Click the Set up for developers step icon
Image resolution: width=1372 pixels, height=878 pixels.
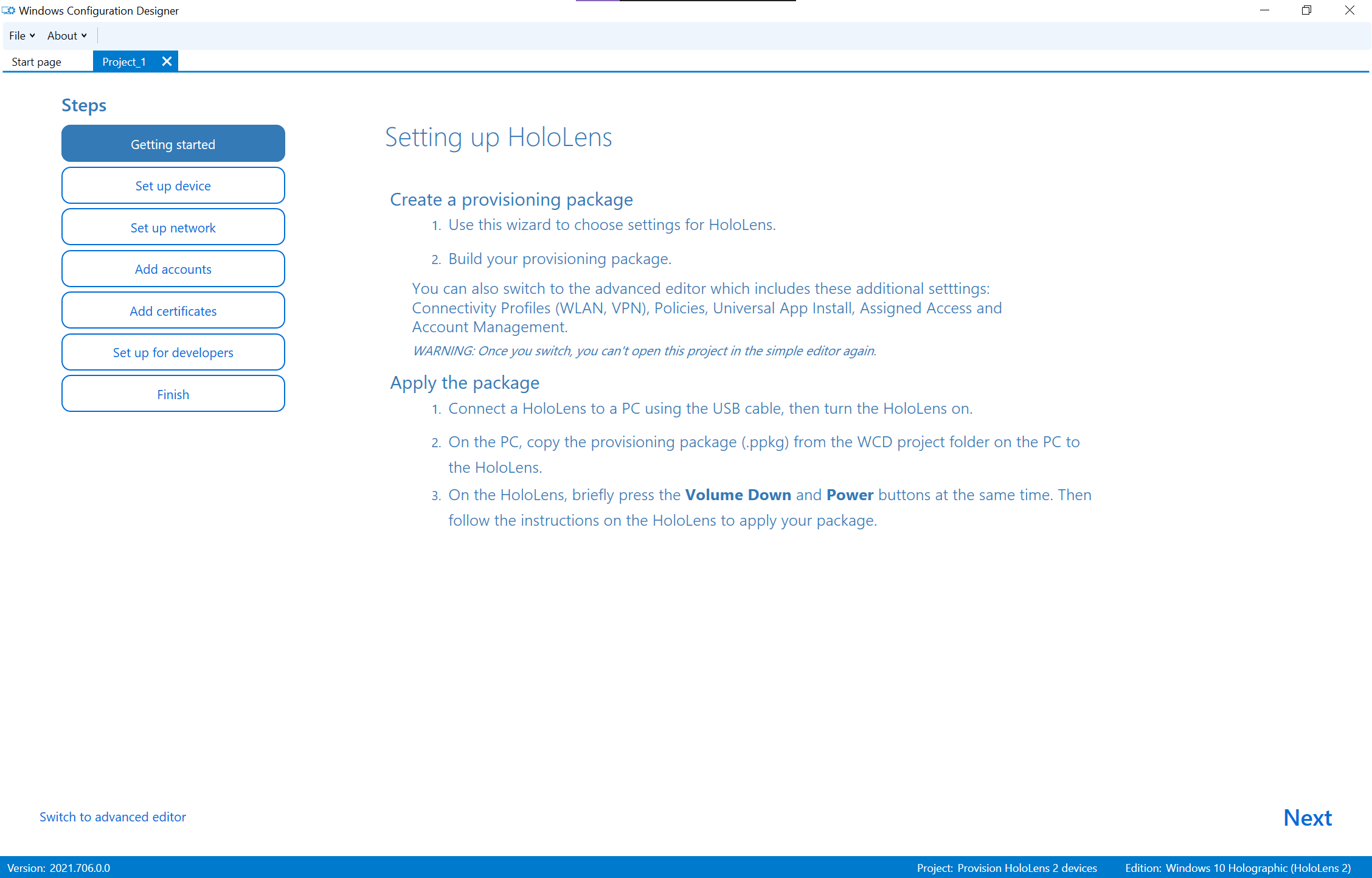click(173, 352)
